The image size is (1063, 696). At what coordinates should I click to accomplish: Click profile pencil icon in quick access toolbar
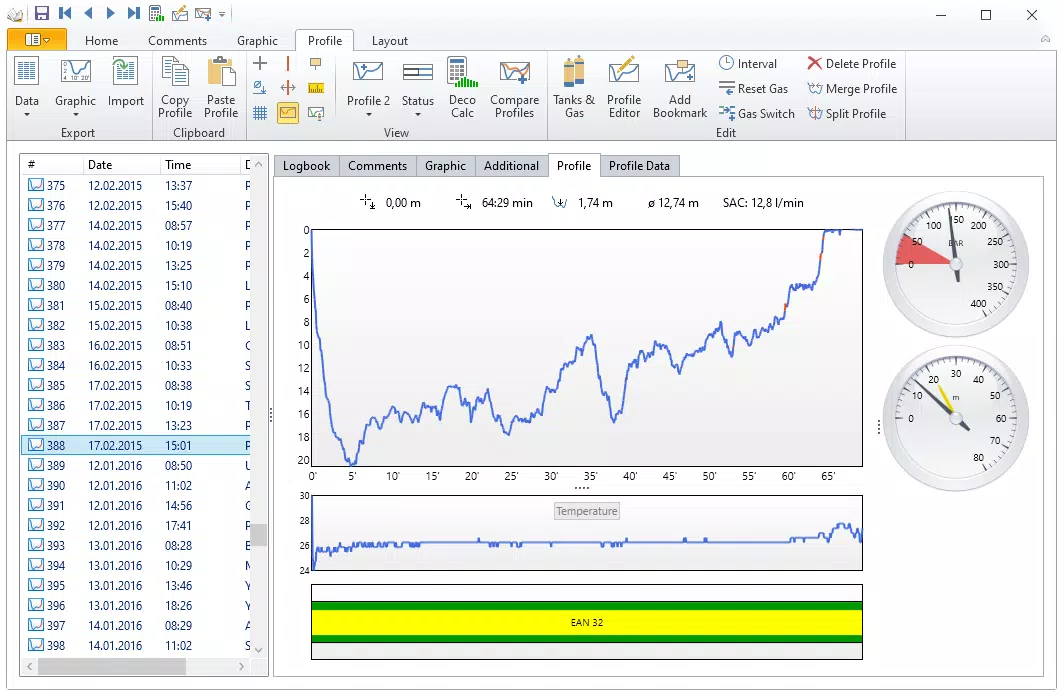pos(179,13)
